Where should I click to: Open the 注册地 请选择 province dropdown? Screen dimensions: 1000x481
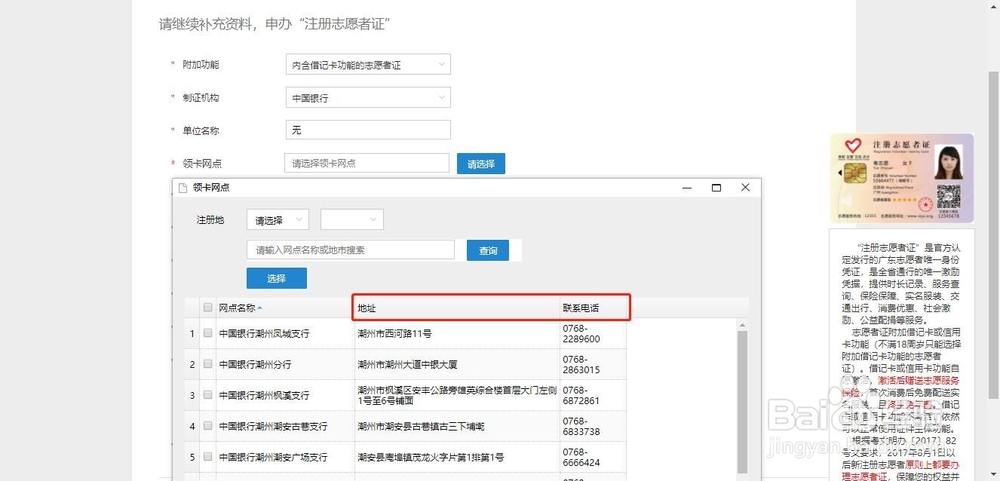277,219
